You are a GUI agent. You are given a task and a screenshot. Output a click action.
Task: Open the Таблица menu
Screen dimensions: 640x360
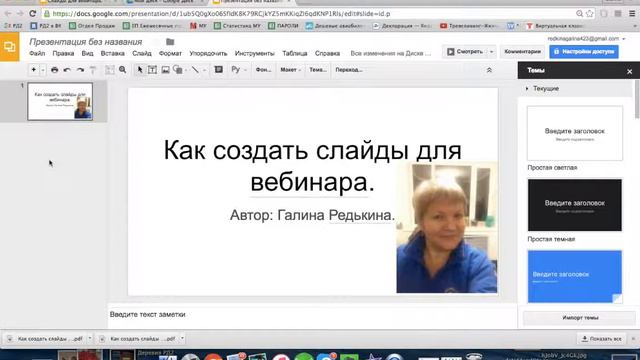tap(295, 53)
